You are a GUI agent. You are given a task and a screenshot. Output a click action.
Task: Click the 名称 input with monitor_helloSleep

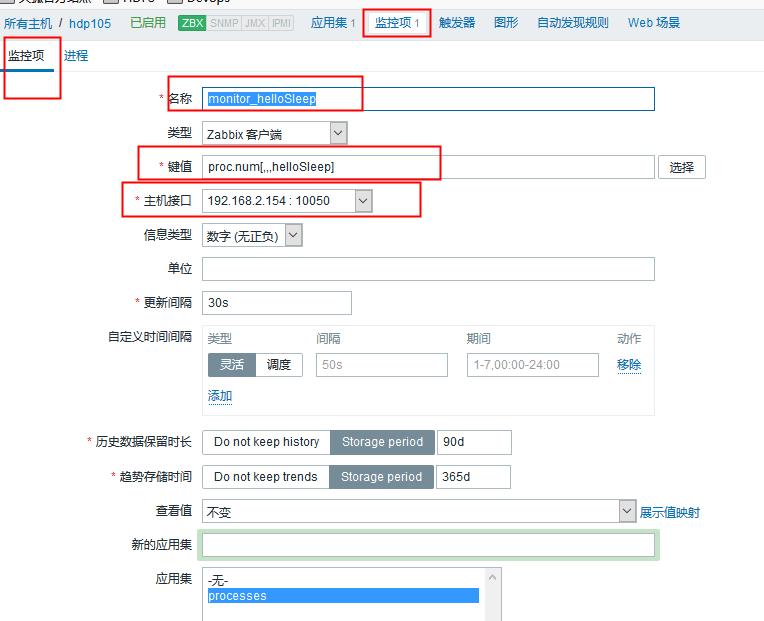click(x=428, y=99)
